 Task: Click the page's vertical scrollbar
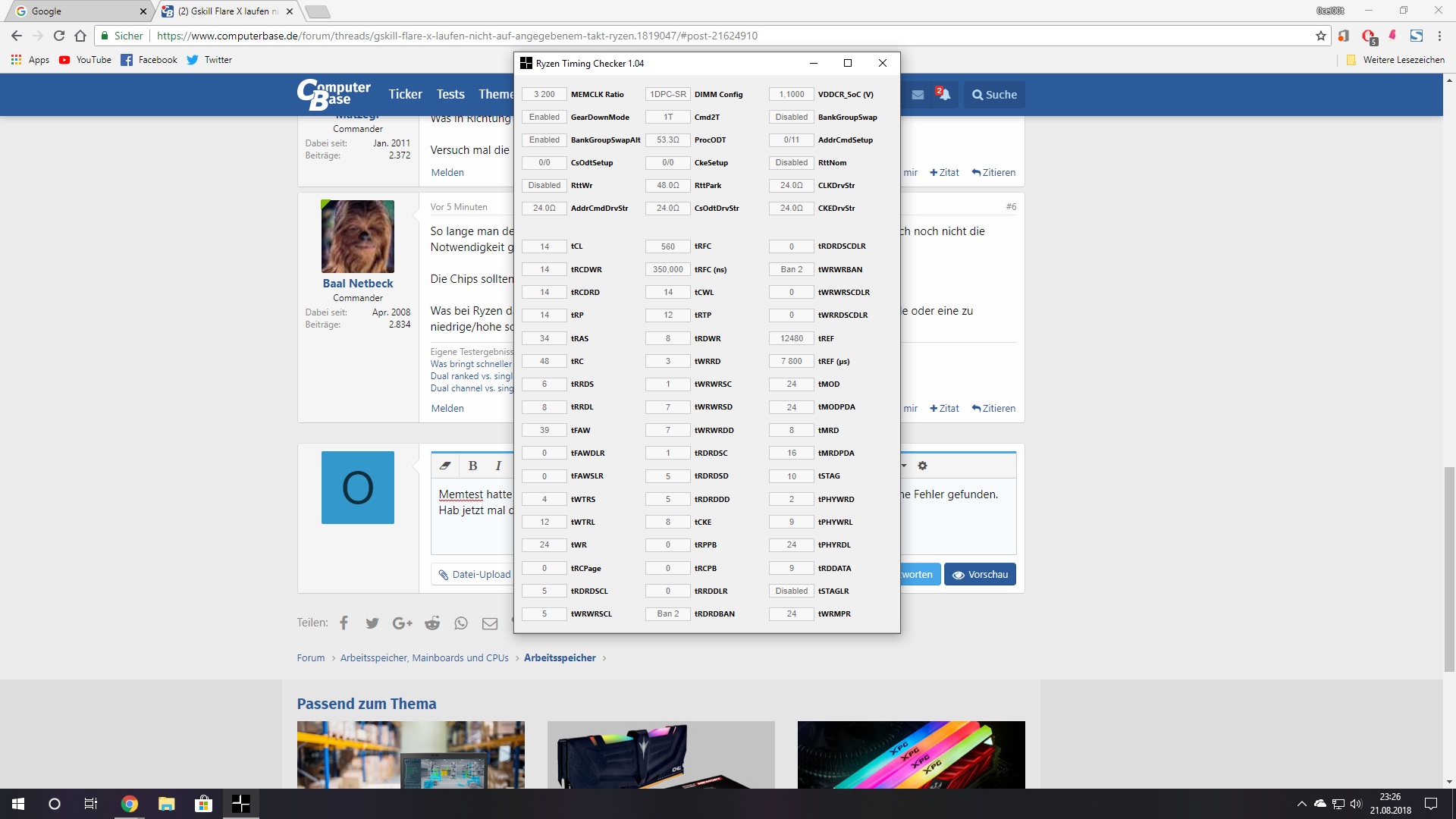pos(1449,569)
